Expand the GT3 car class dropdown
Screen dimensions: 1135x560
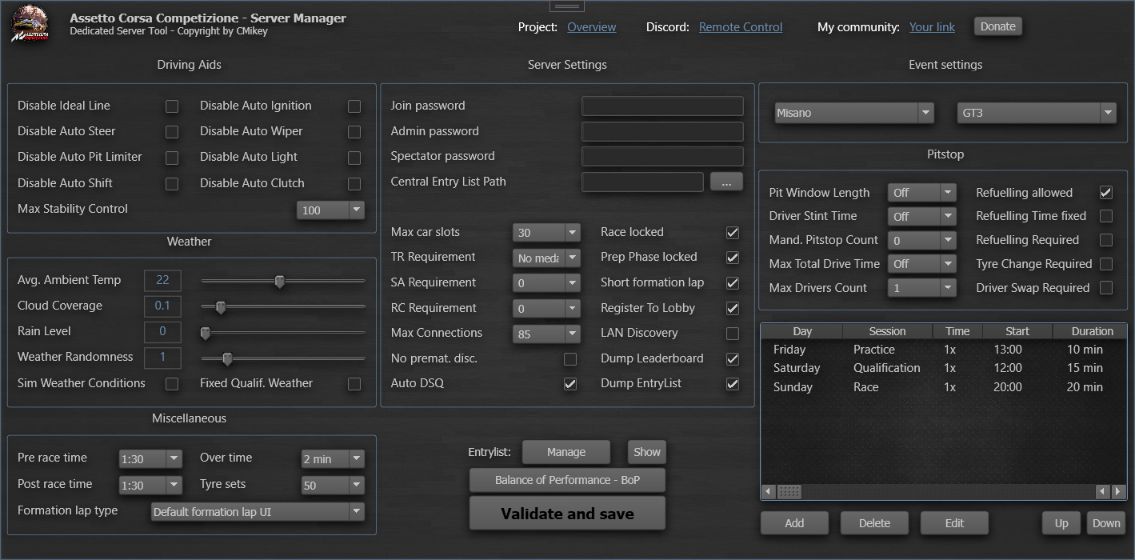point(1036,113)
